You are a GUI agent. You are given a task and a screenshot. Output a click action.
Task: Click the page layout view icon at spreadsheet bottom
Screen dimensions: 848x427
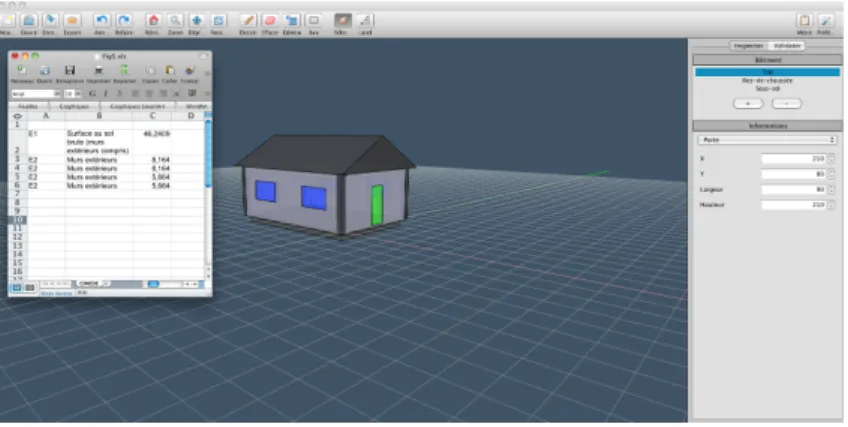(x=30, y=288)
